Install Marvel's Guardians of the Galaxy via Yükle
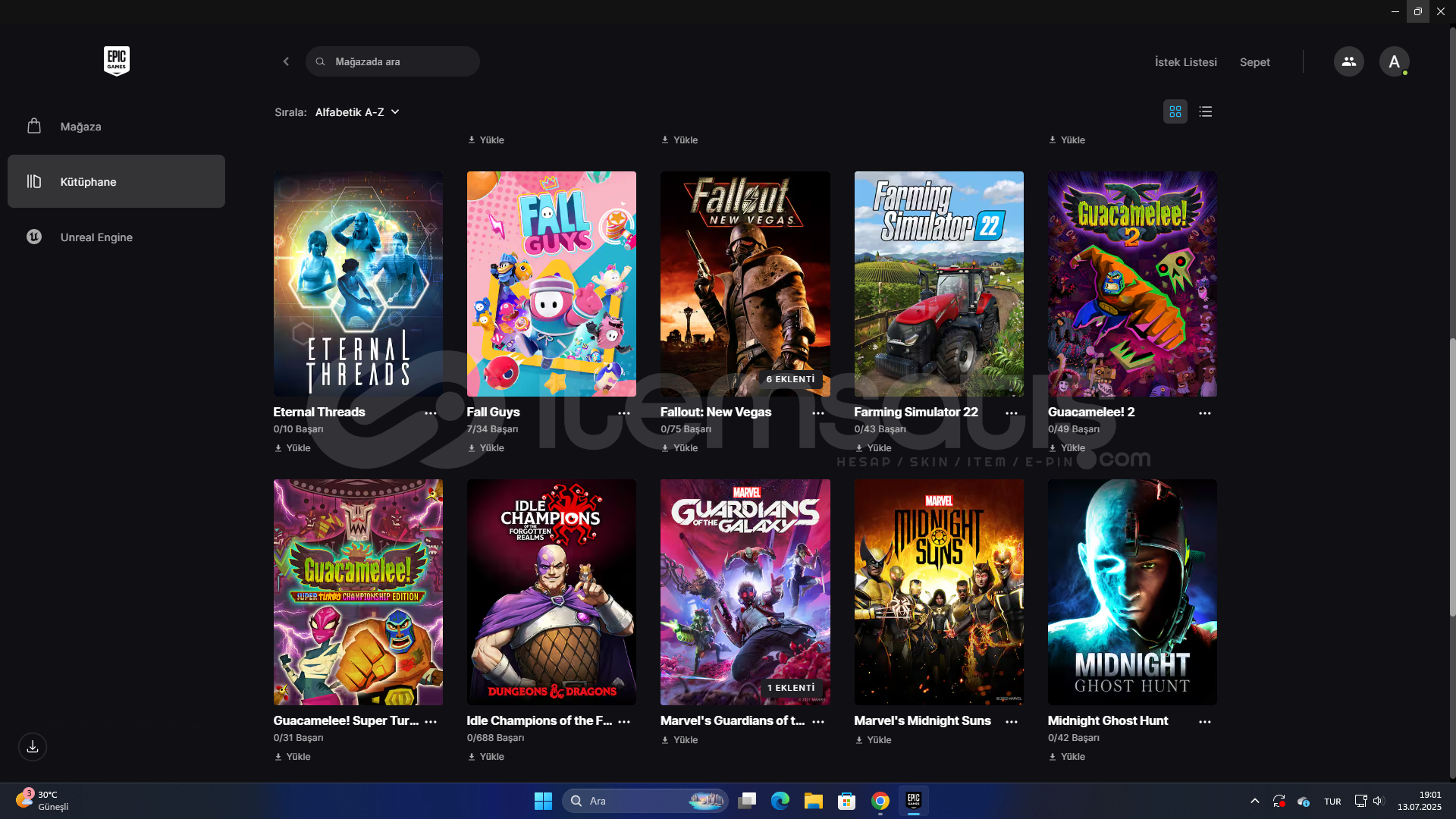This screenshot has height=819, width=1456. 679,740
